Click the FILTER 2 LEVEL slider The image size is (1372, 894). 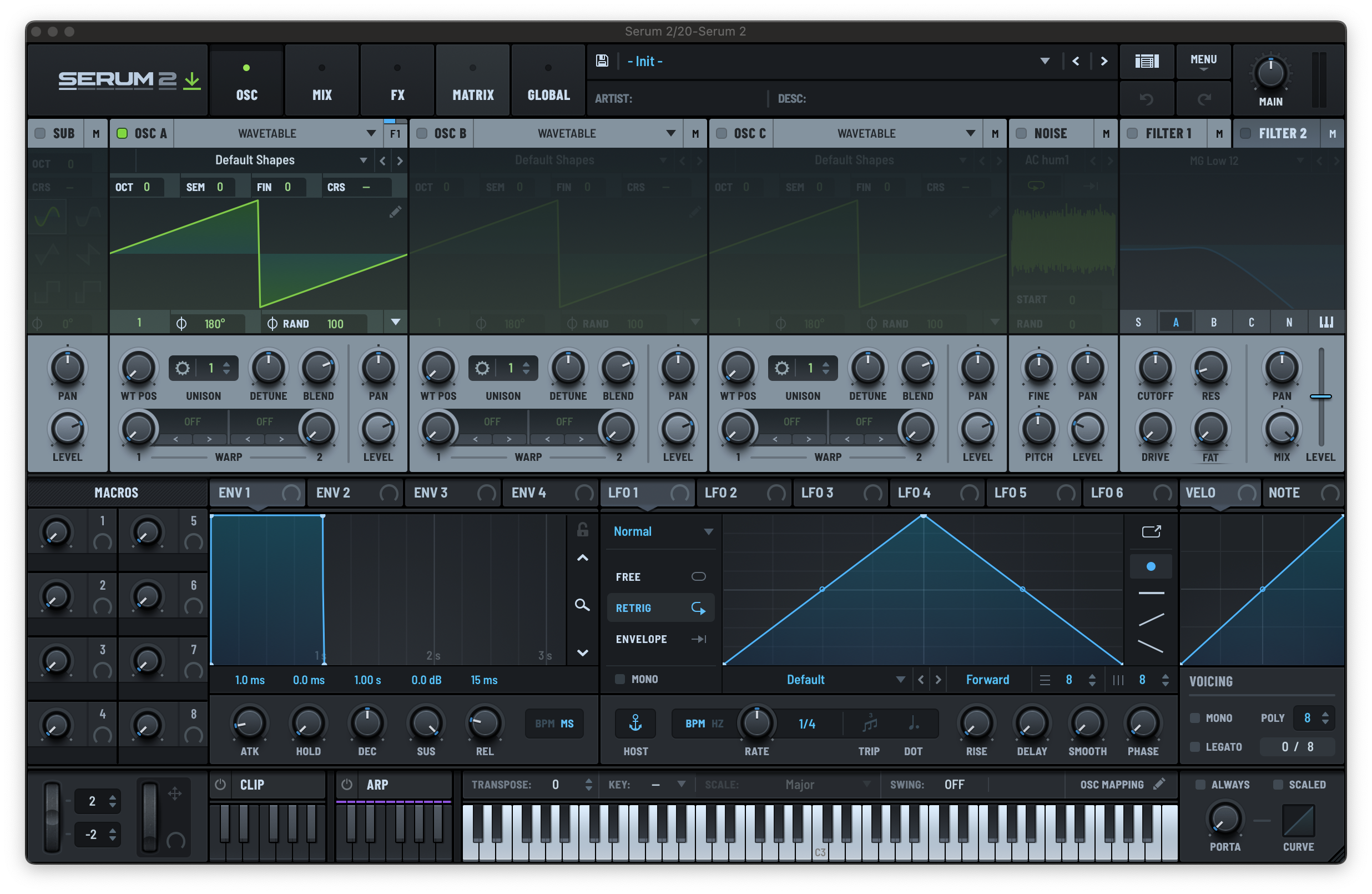pos(1321,397)
